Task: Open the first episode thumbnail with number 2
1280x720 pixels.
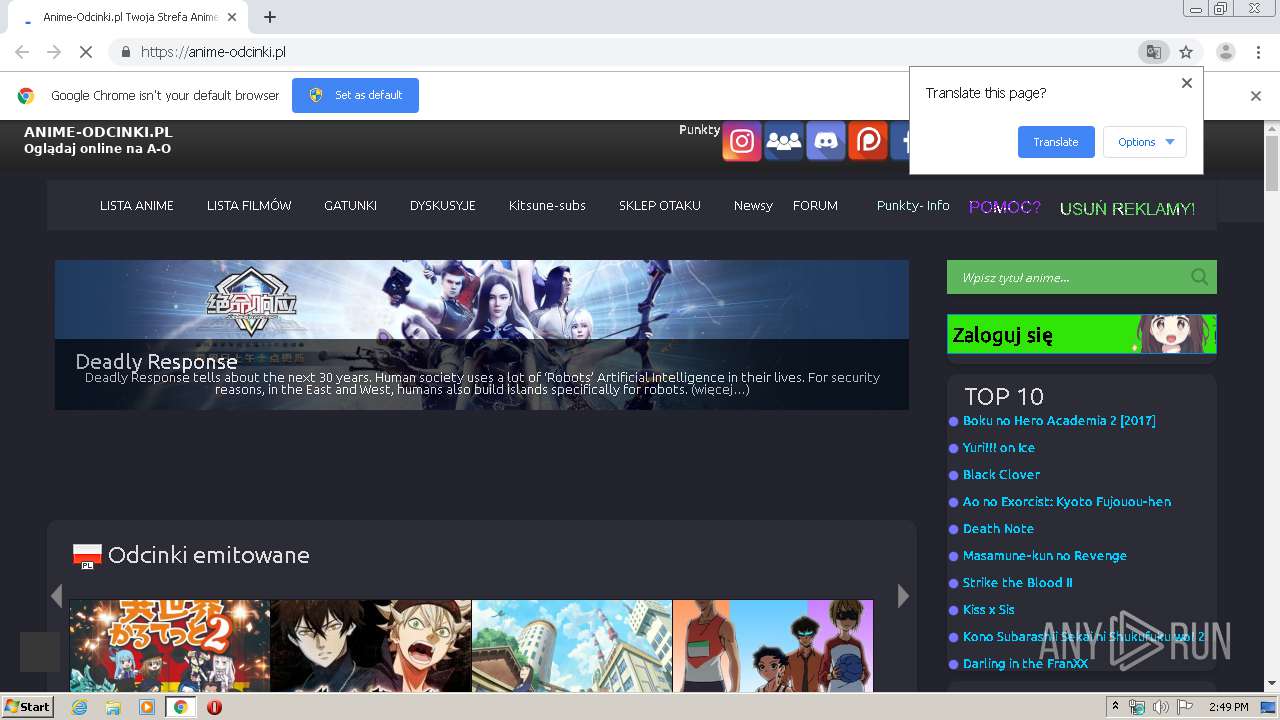Action: point(169,646)
